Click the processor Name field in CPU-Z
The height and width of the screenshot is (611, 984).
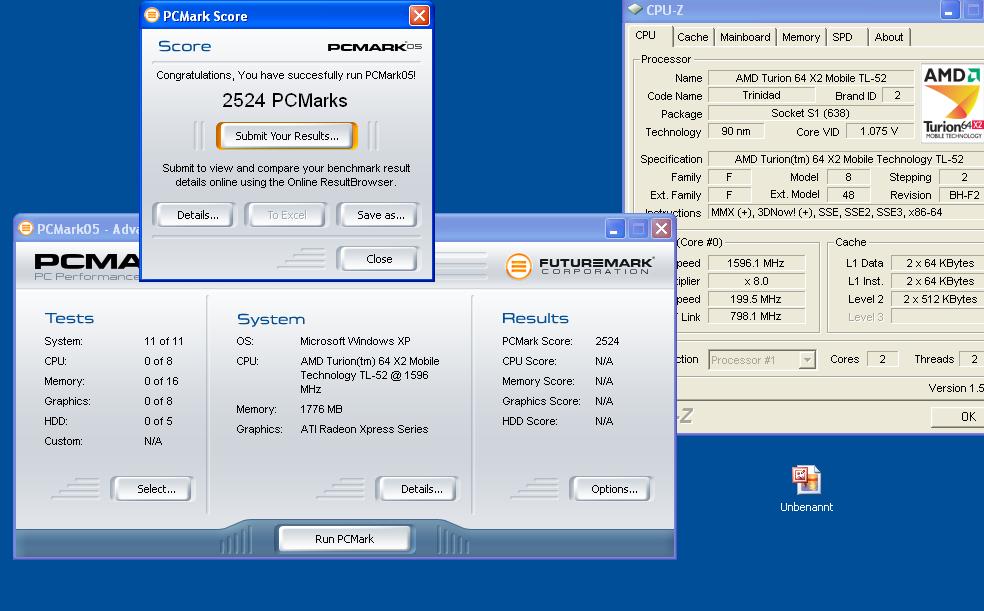[811, 78]
